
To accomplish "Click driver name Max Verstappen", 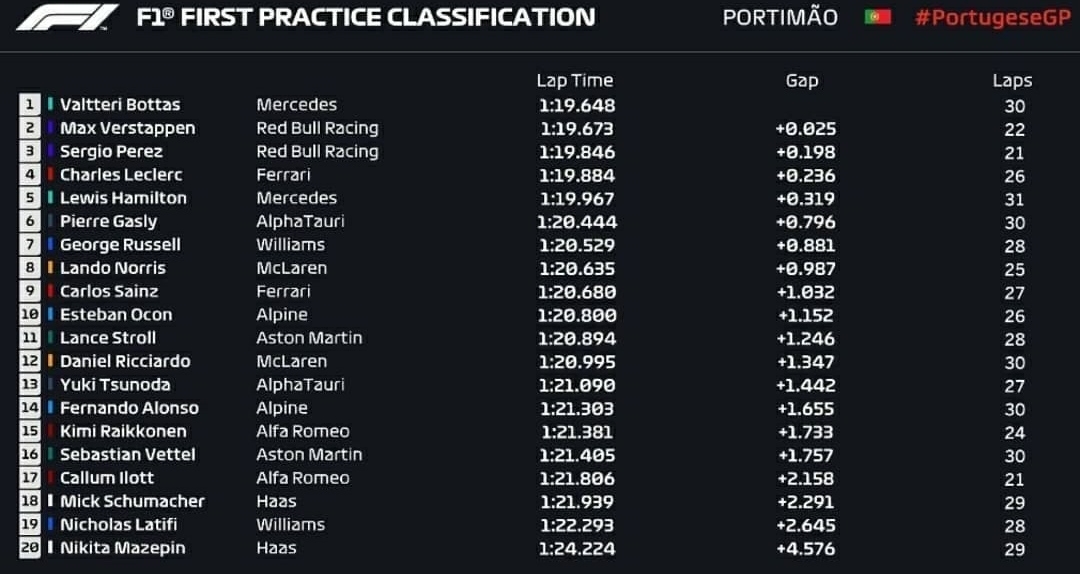I will coord(127,128).
